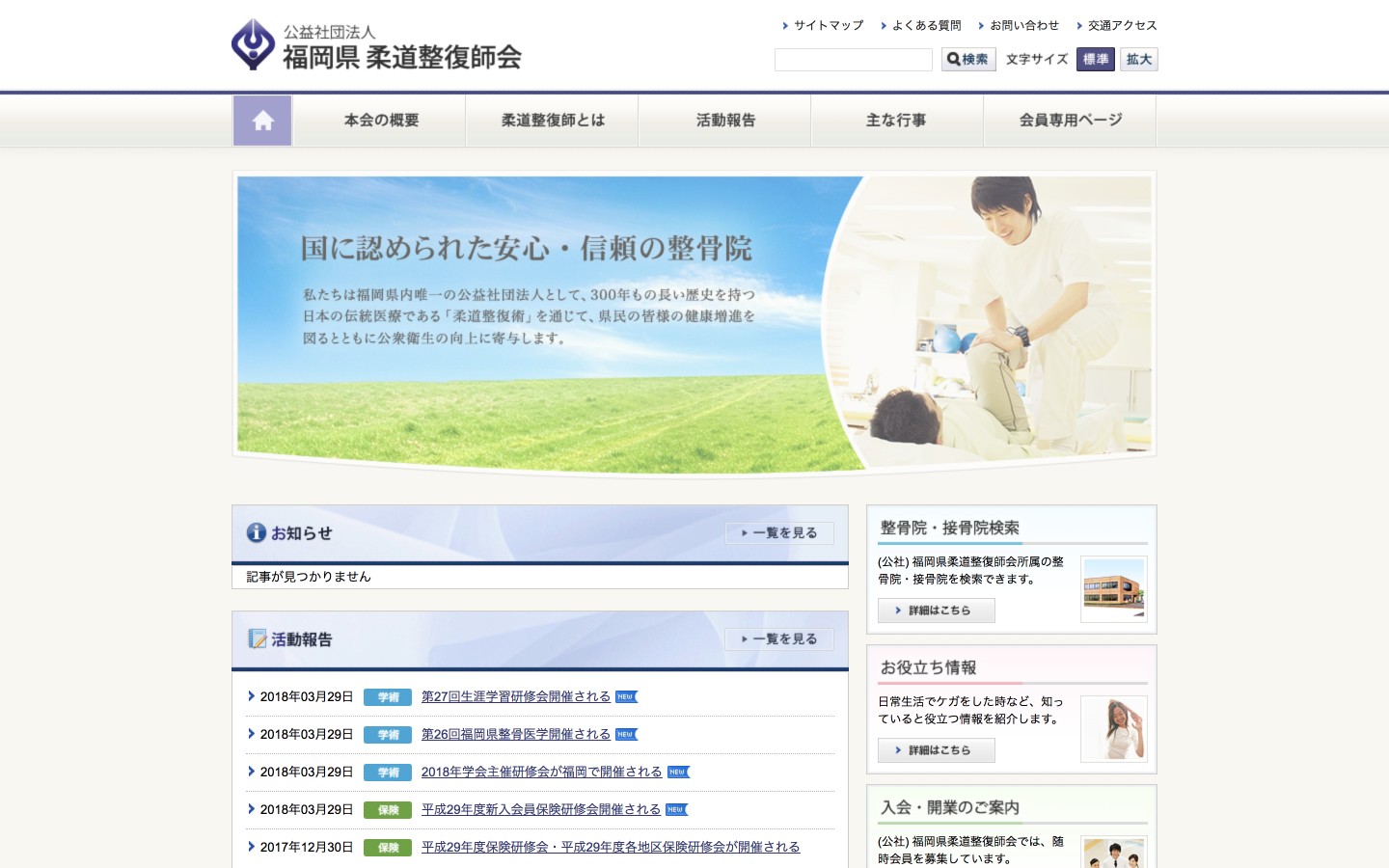Click the 活動報告 notepad icon
Screen dimensions: 1389x868
click(258, 638)
